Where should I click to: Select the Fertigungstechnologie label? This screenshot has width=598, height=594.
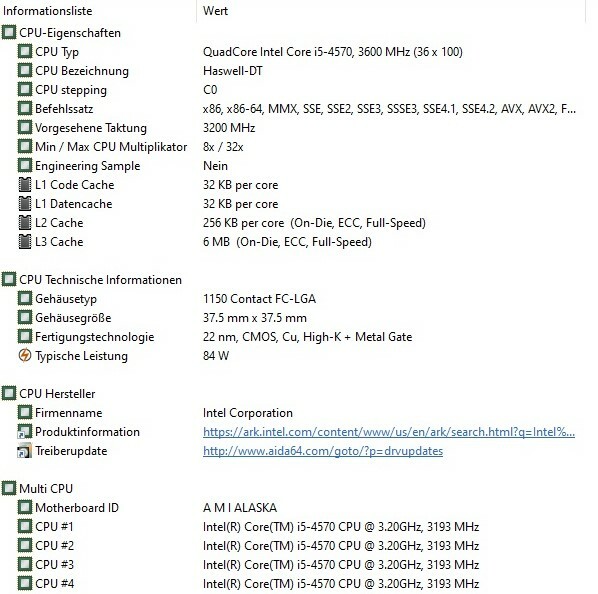(x=95, y=337)
